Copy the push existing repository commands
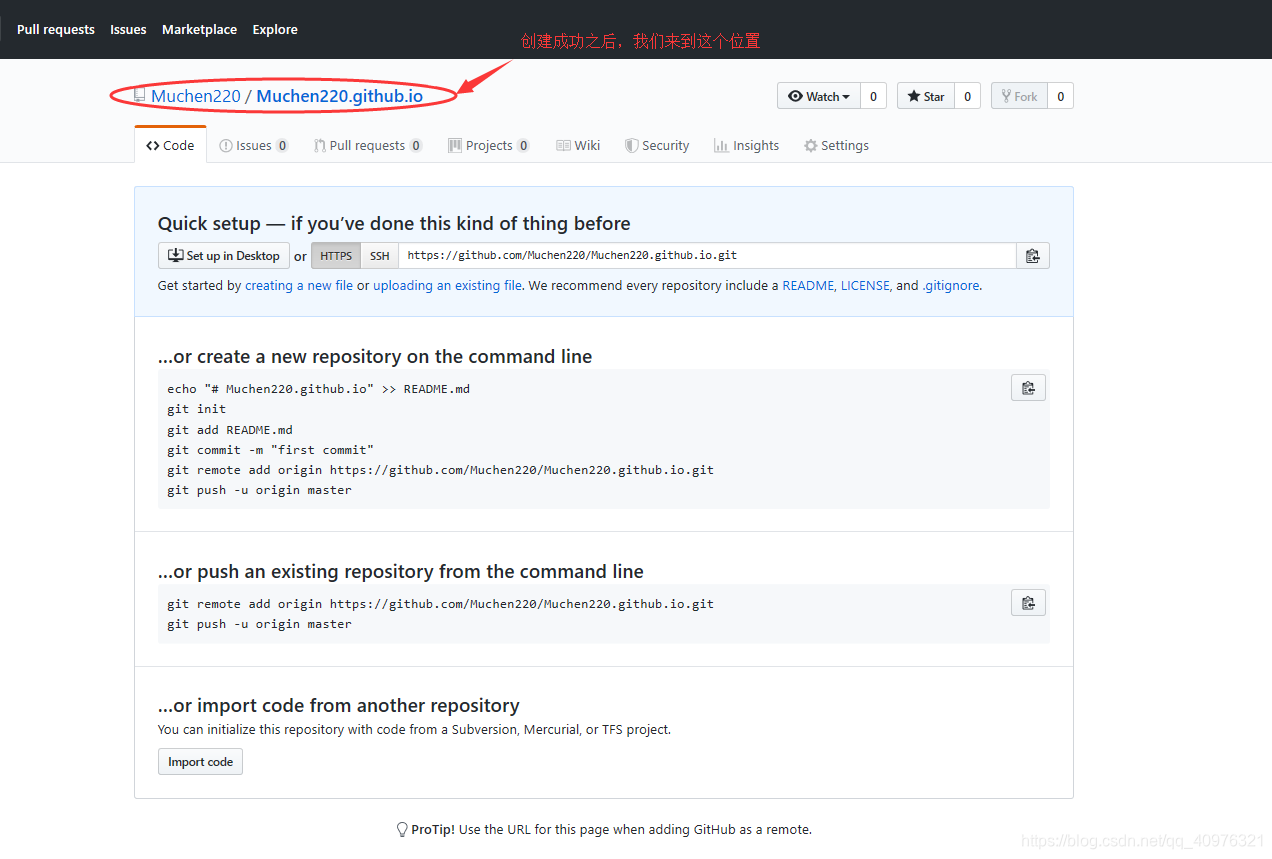1272x859 pixels. [1028, 603]
